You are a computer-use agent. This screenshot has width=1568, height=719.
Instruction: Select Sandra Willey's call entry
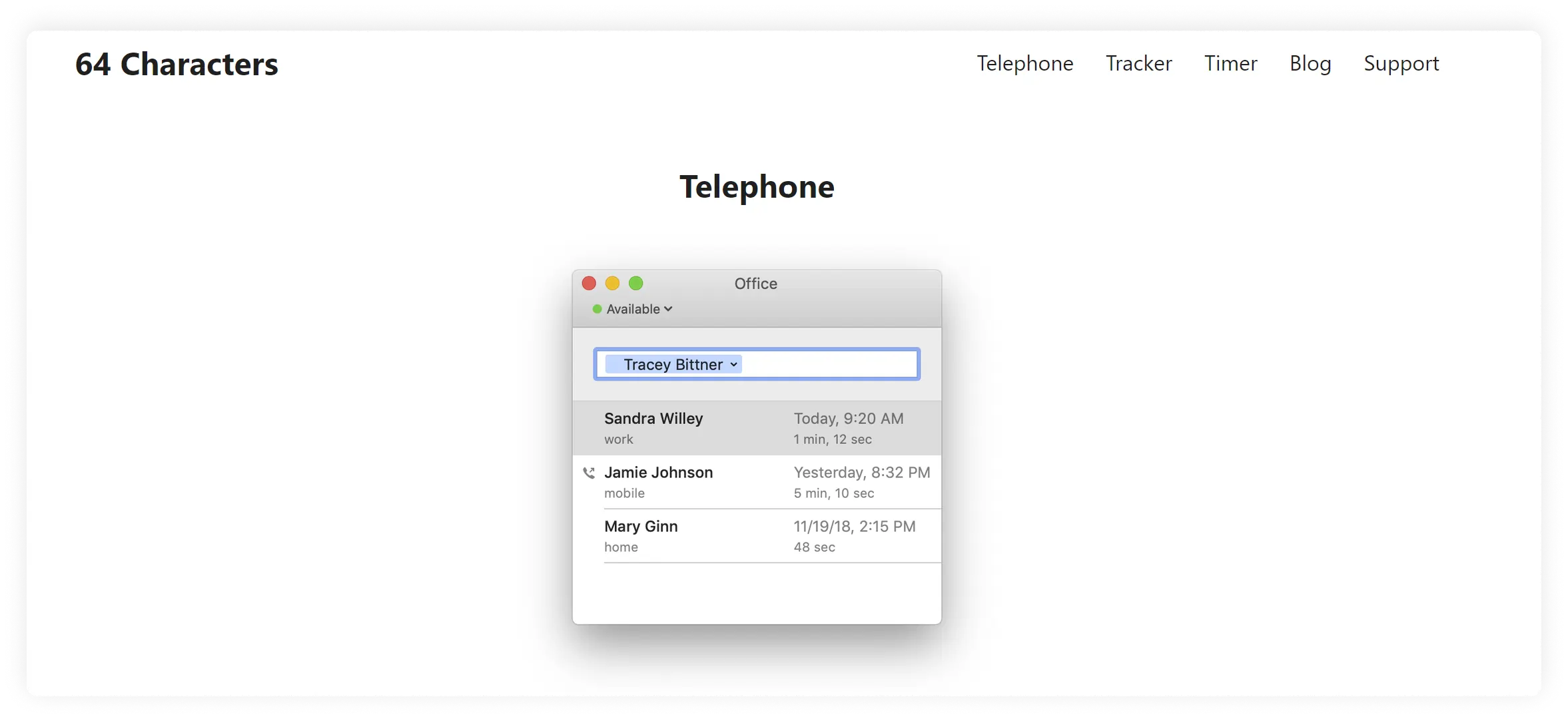pos(756,427)
